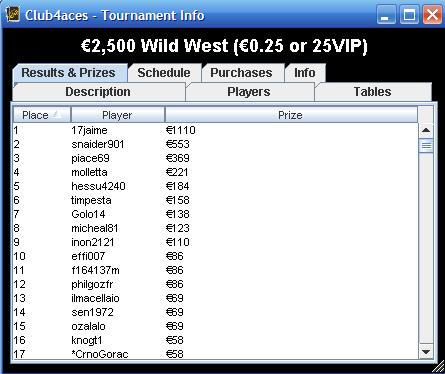Click the tournament title €2,500 Wild West
This screenshot has width=445, height=374.
(224, 45)
